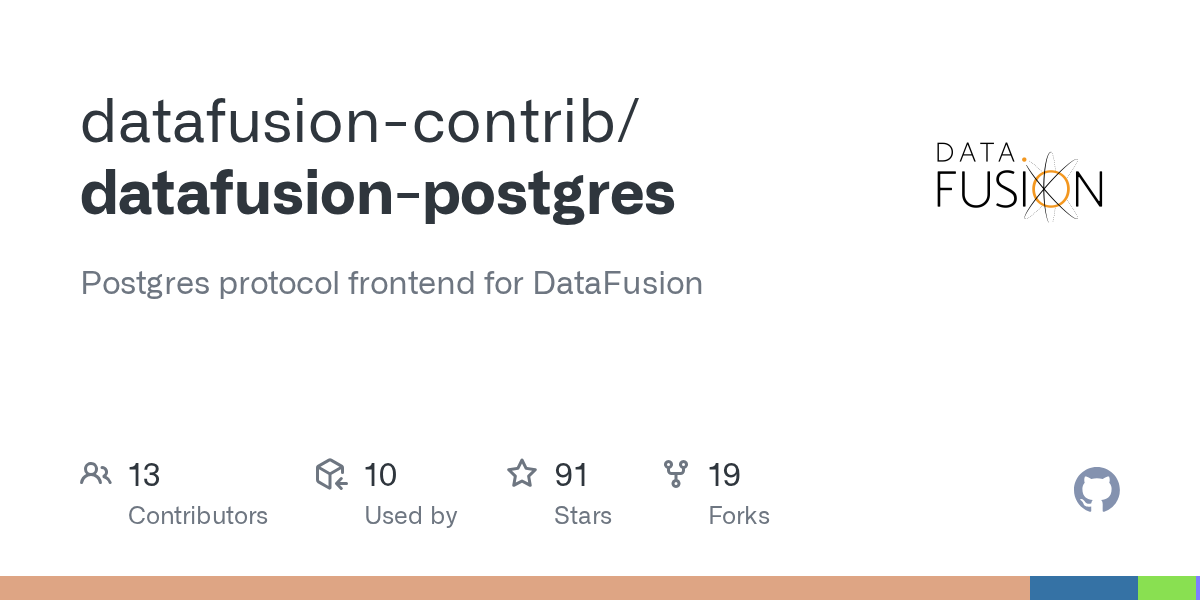Screen dimensions: 1200x600
Task: Select the Used by label
Action: (x=411, y=516)
